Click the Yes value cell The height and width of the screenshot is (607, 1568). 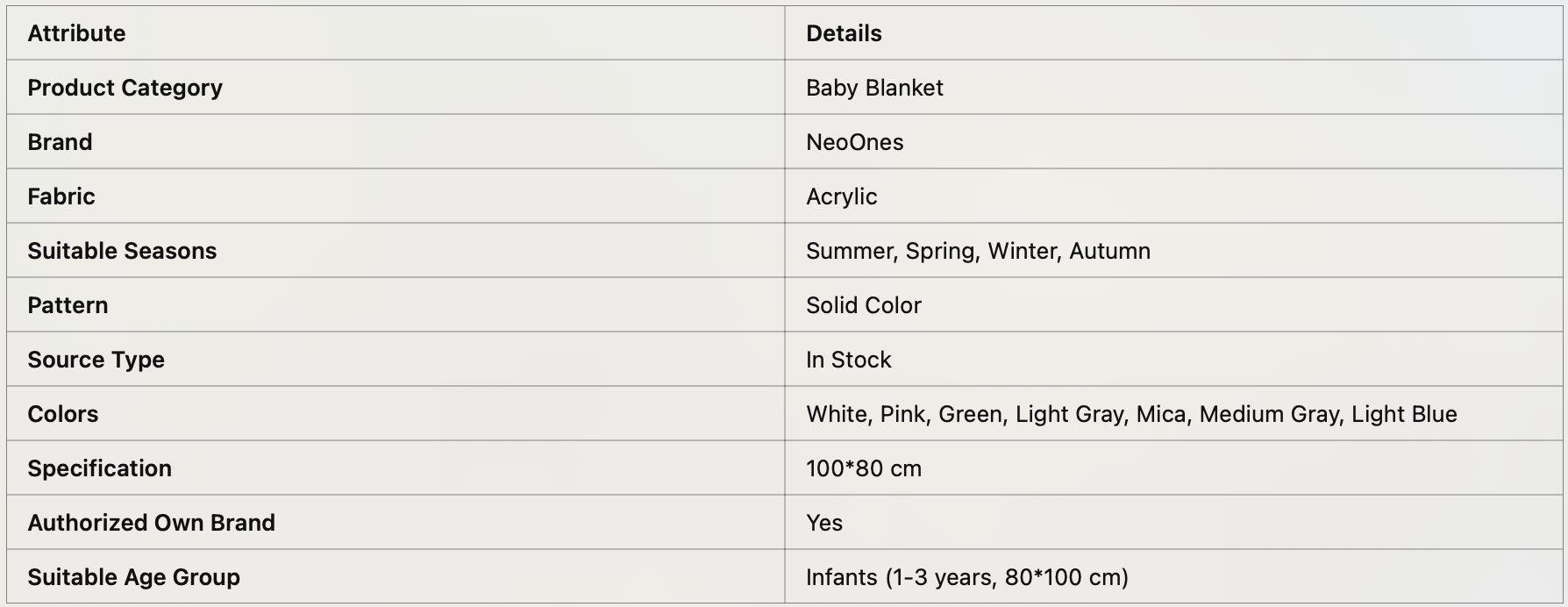click(823, 523)
